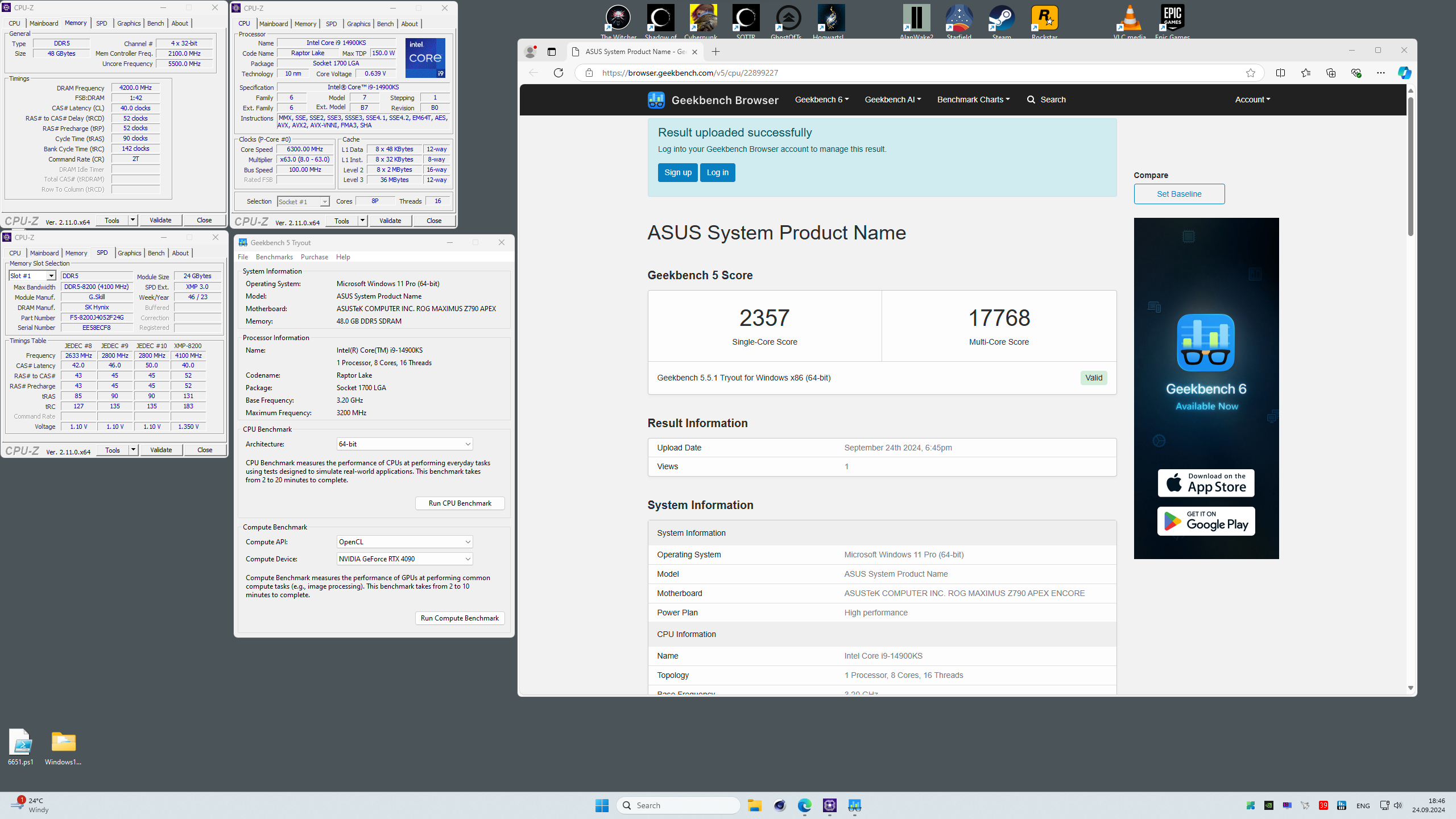
Task: Click Get it on Google Play badge
Action: pyautogui.click(x=1206, y=522)
